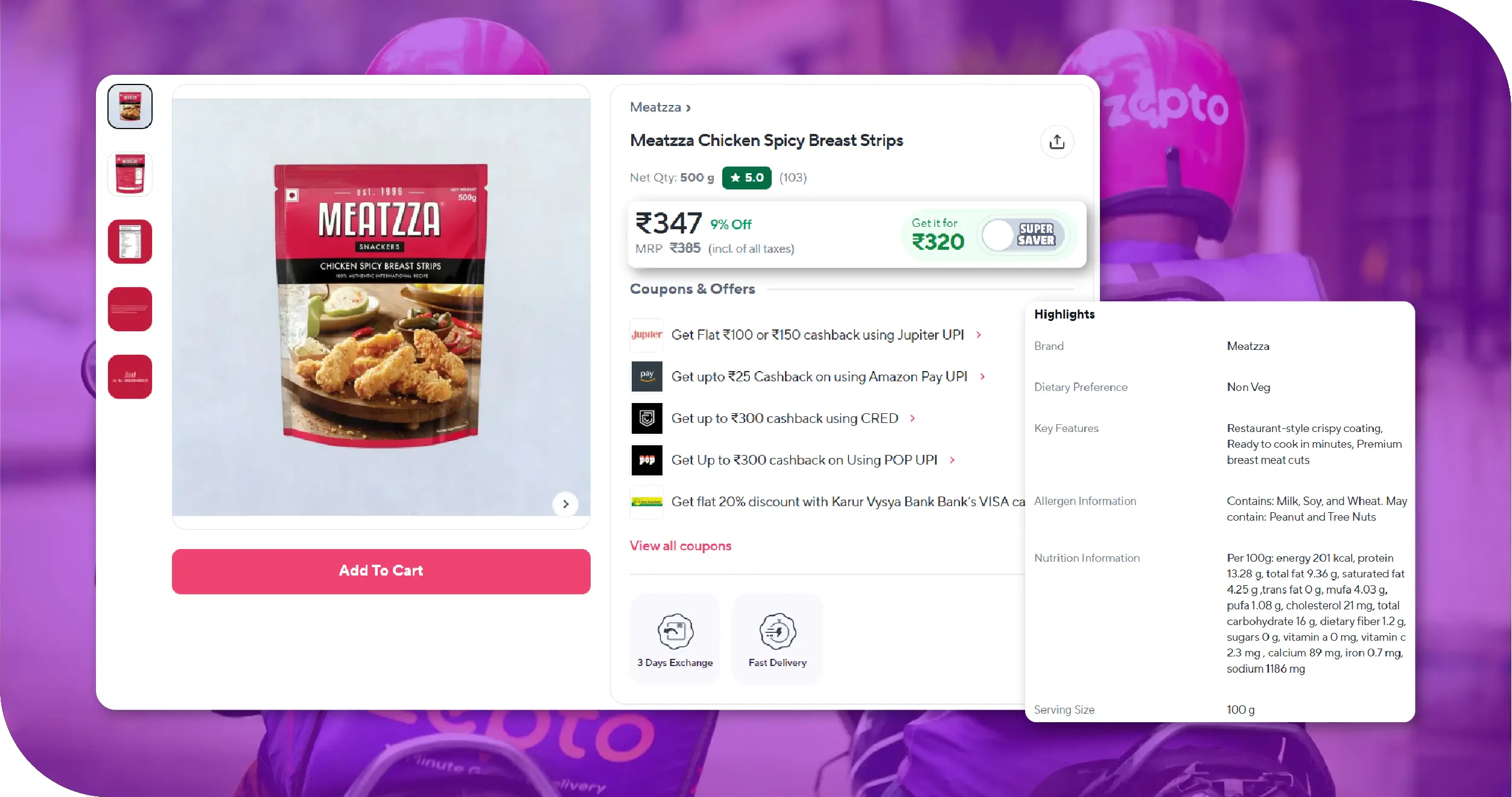Select the nutrition table thumbnail image
1512x797 pixels.
pyautogui.click(x=130, y=241)
